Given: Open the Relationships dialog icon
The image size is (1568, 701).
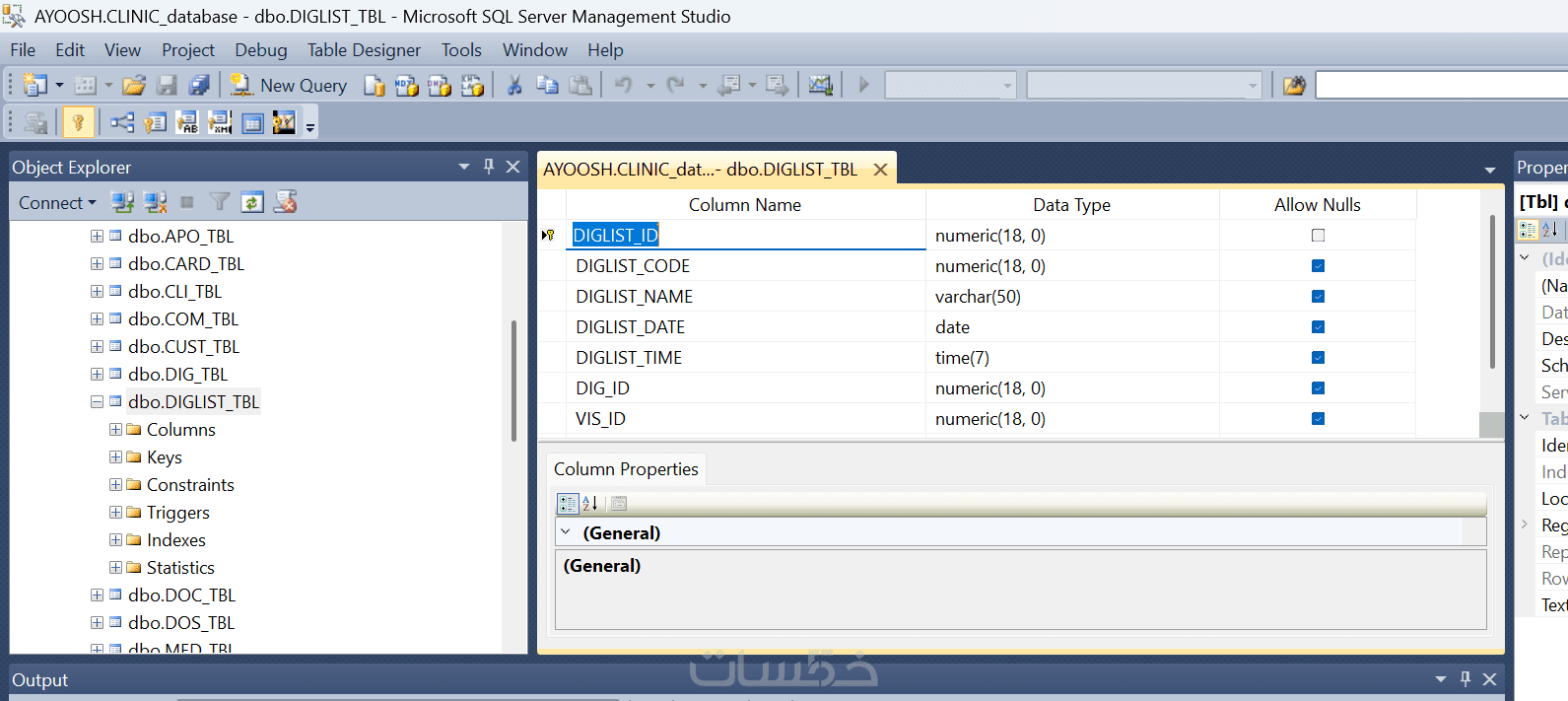Looking at the screenshot, I should pos(122,122).
